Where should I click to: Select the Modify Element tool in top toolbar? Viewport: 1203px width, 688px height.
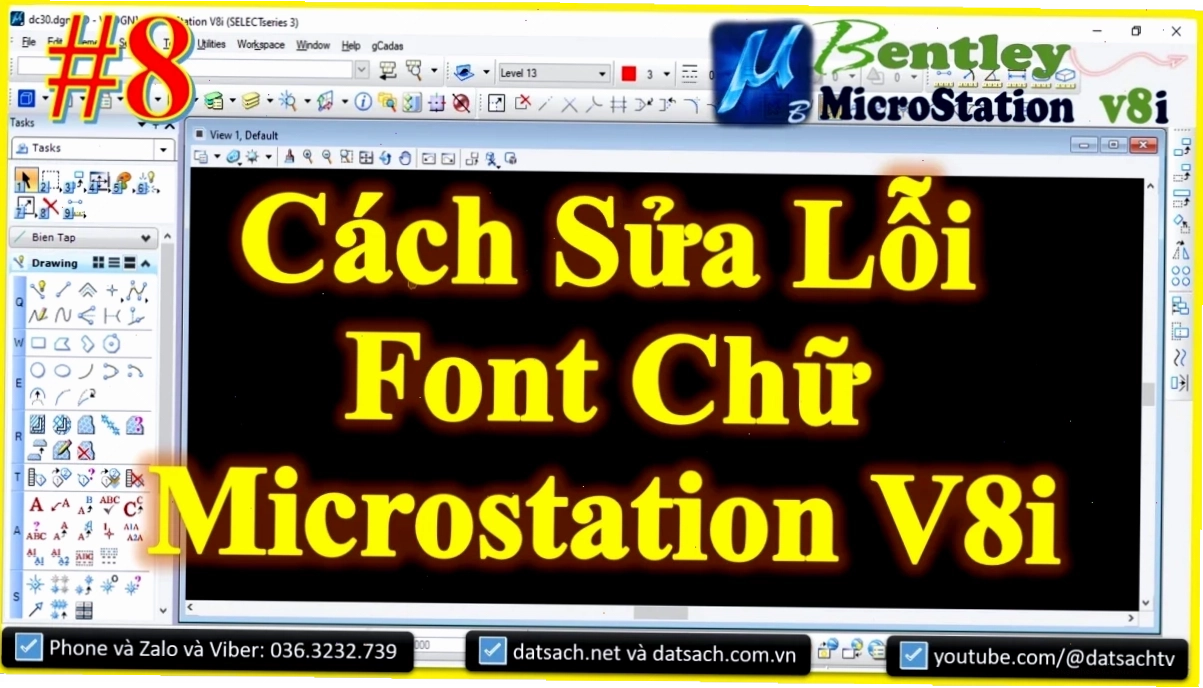click(x=496, y=103)
